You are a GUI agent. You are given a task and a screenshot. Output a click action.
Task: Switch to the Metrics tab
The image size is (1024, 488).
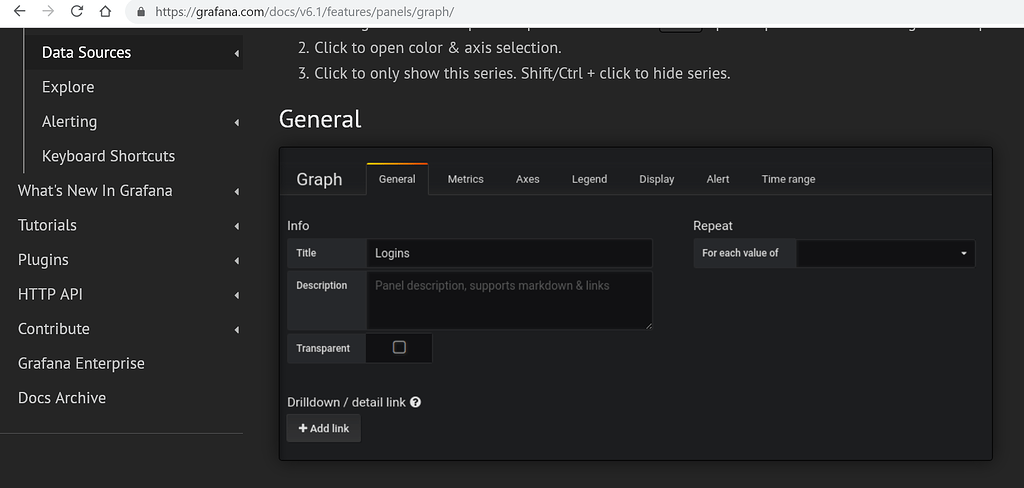[465, 179]
